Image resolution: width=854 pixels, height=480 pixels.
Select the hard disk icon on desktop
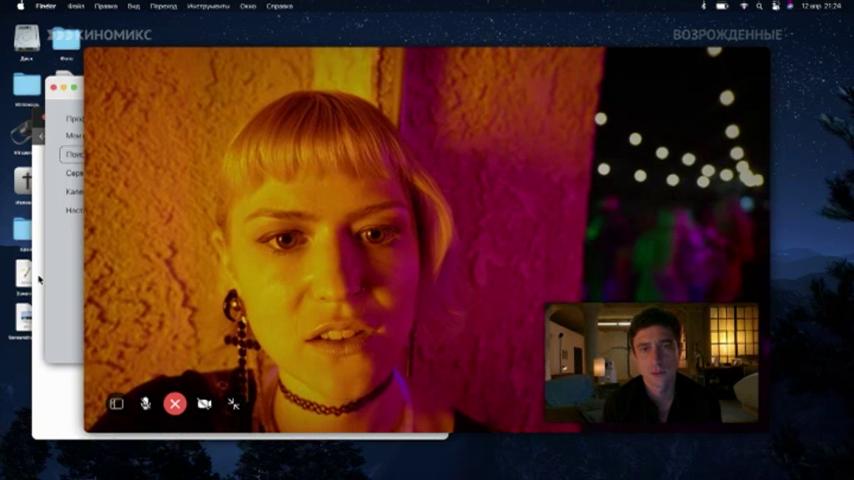click(27, 38)
